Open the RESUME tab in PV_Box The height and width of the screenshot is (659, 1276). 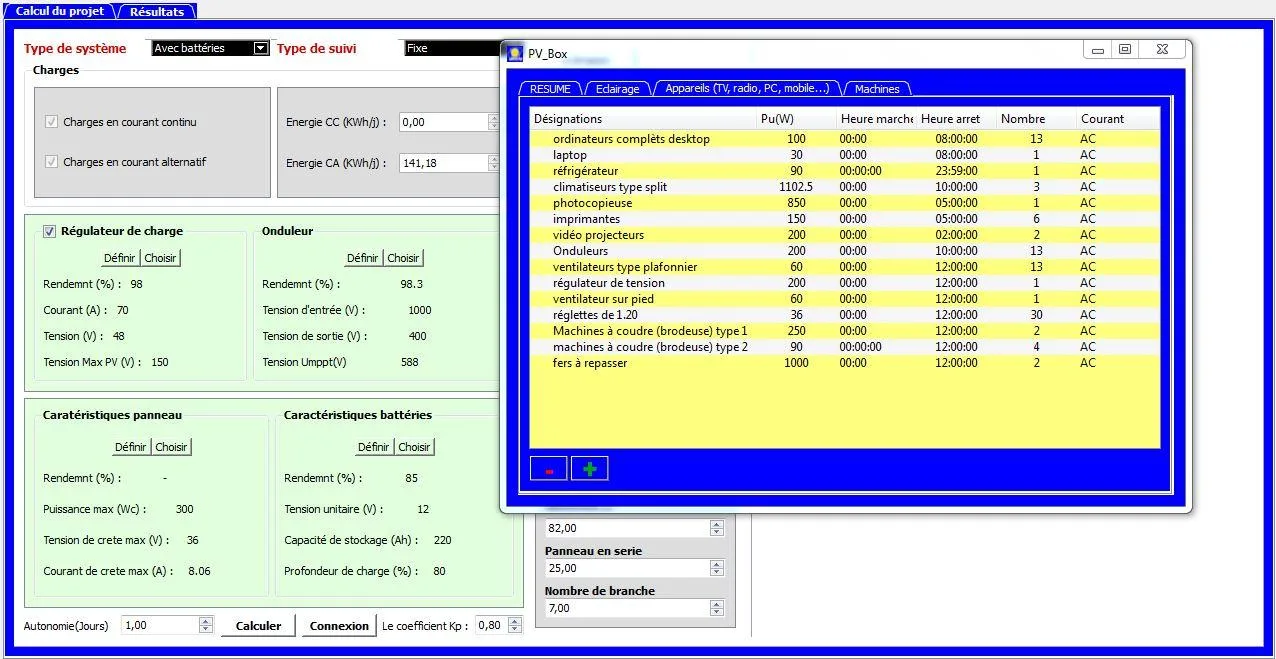click(x=550, y=89)
